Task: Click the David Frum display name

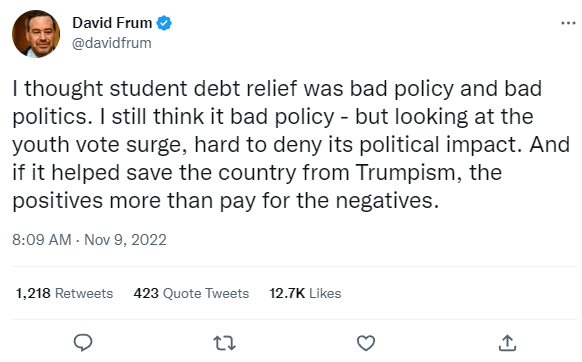Action: click(x=112, y=23)
